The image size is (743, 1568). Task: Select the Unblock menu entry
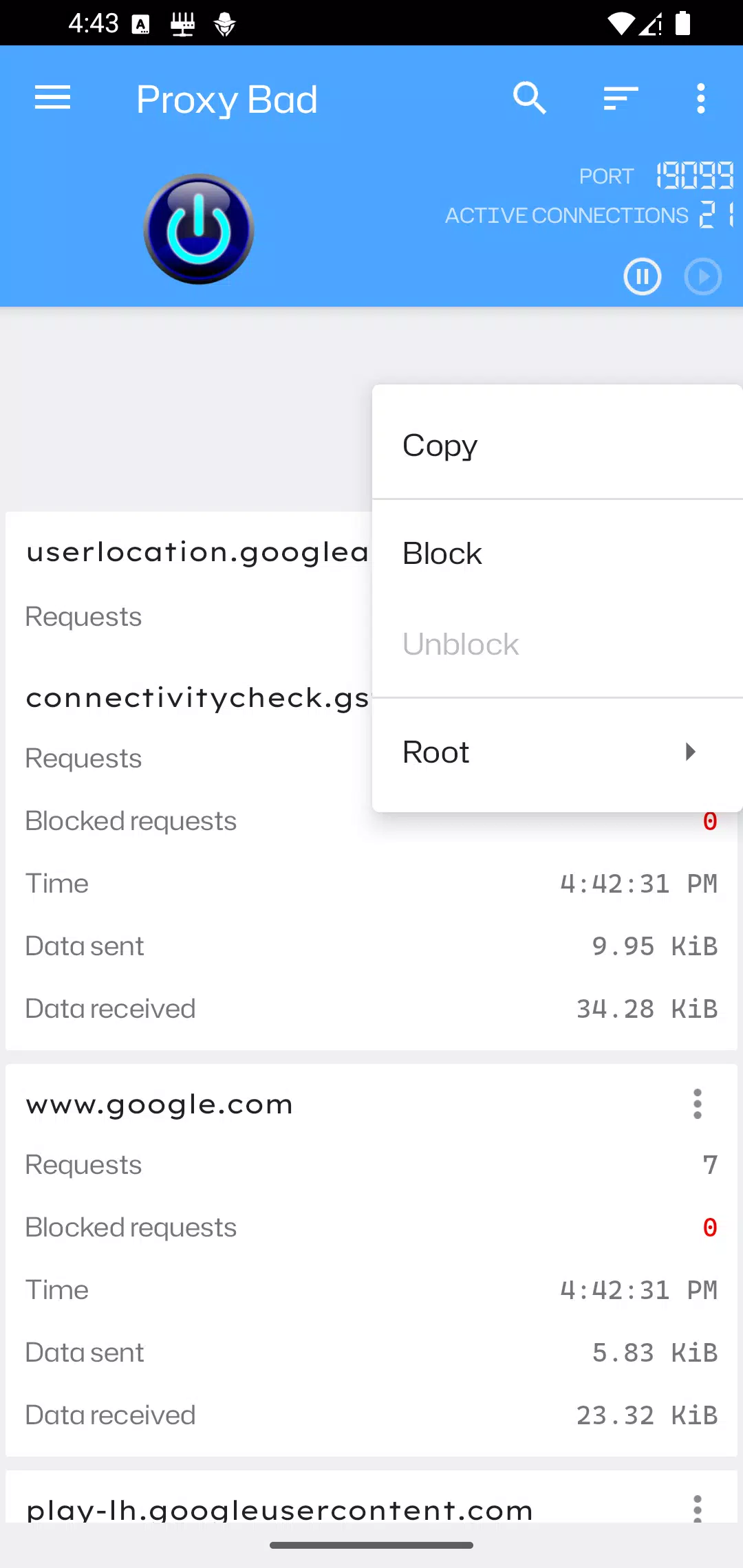(557, 644)
